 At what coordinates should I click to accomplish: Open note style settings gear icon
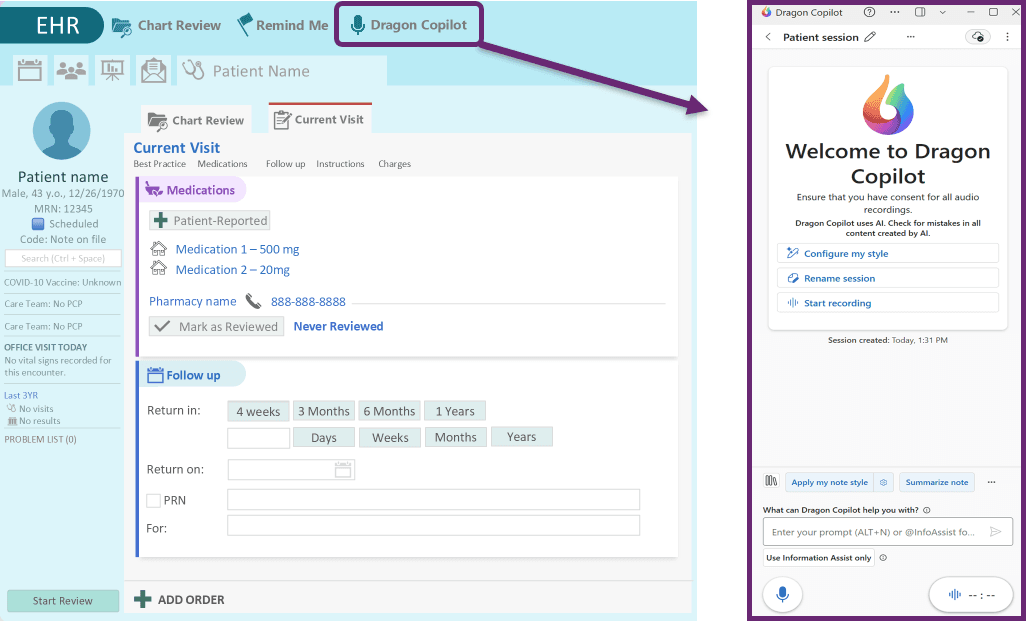point(883,482)
